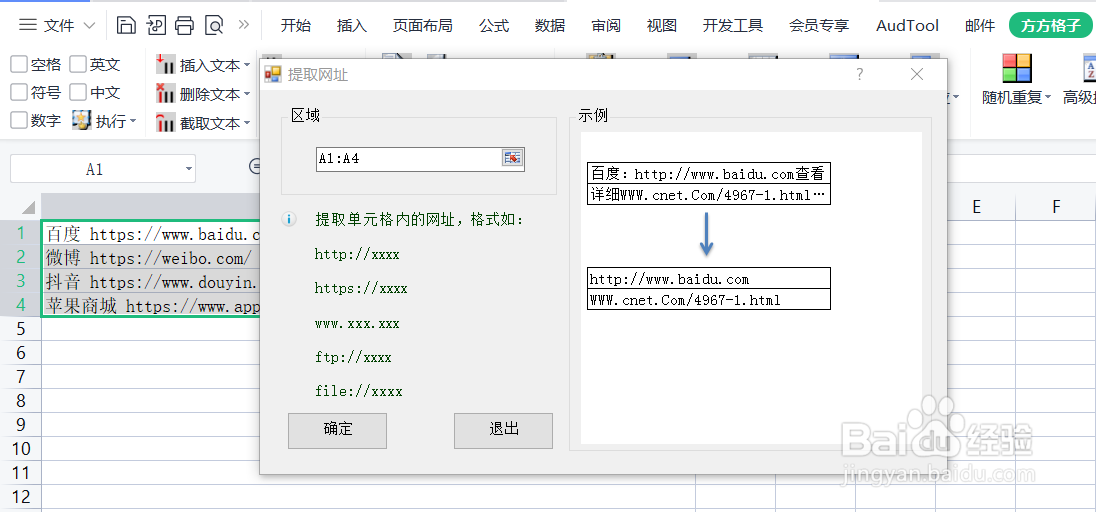The height and width of the screenshot is (512, 1096).
Task: Expand the quick access overflow chevrons
Action: pyautogui.click(x=243, y=24)
